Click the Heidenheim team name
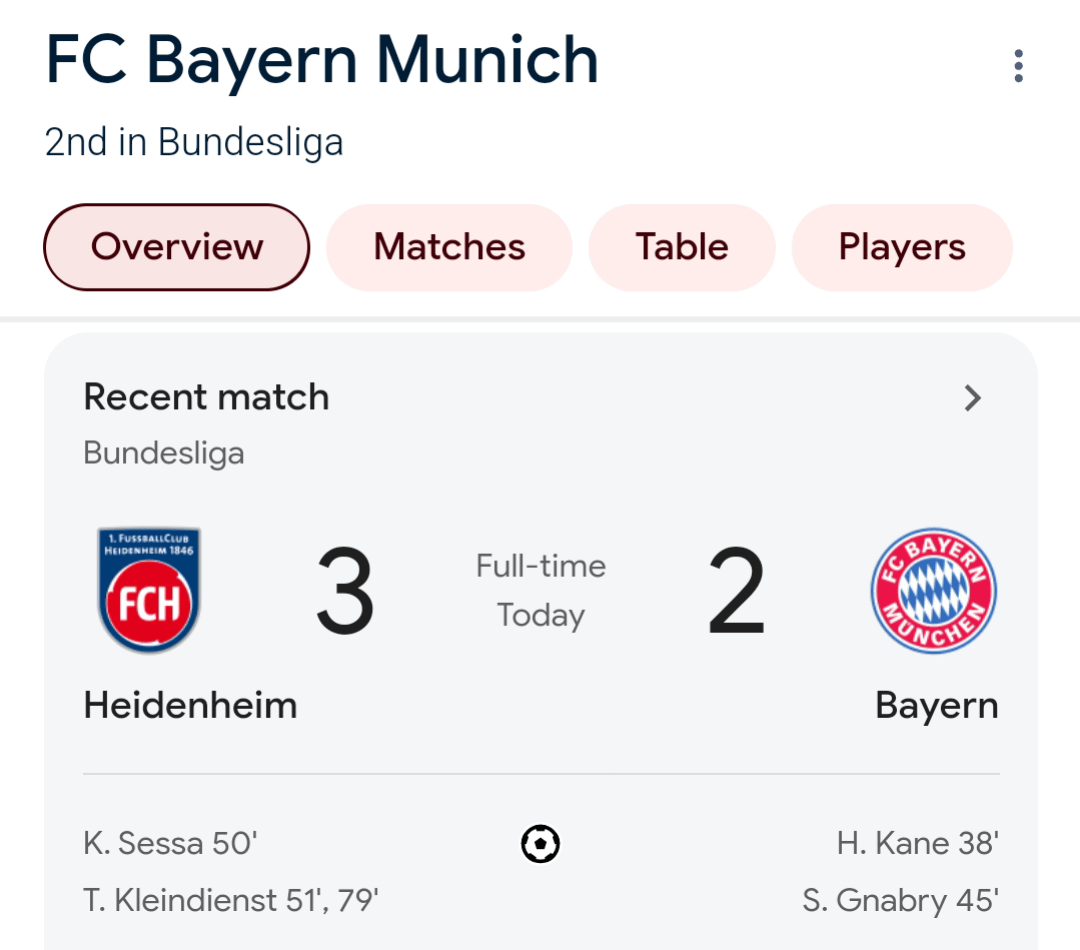Viewport: 1080px width, 950px height. point(190,706)
